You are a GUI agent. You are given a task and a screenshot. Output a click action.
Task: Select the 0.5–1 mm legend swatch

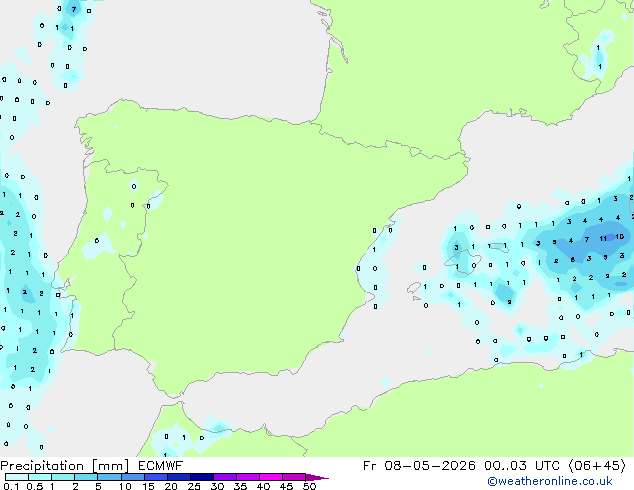pos(40,477)
